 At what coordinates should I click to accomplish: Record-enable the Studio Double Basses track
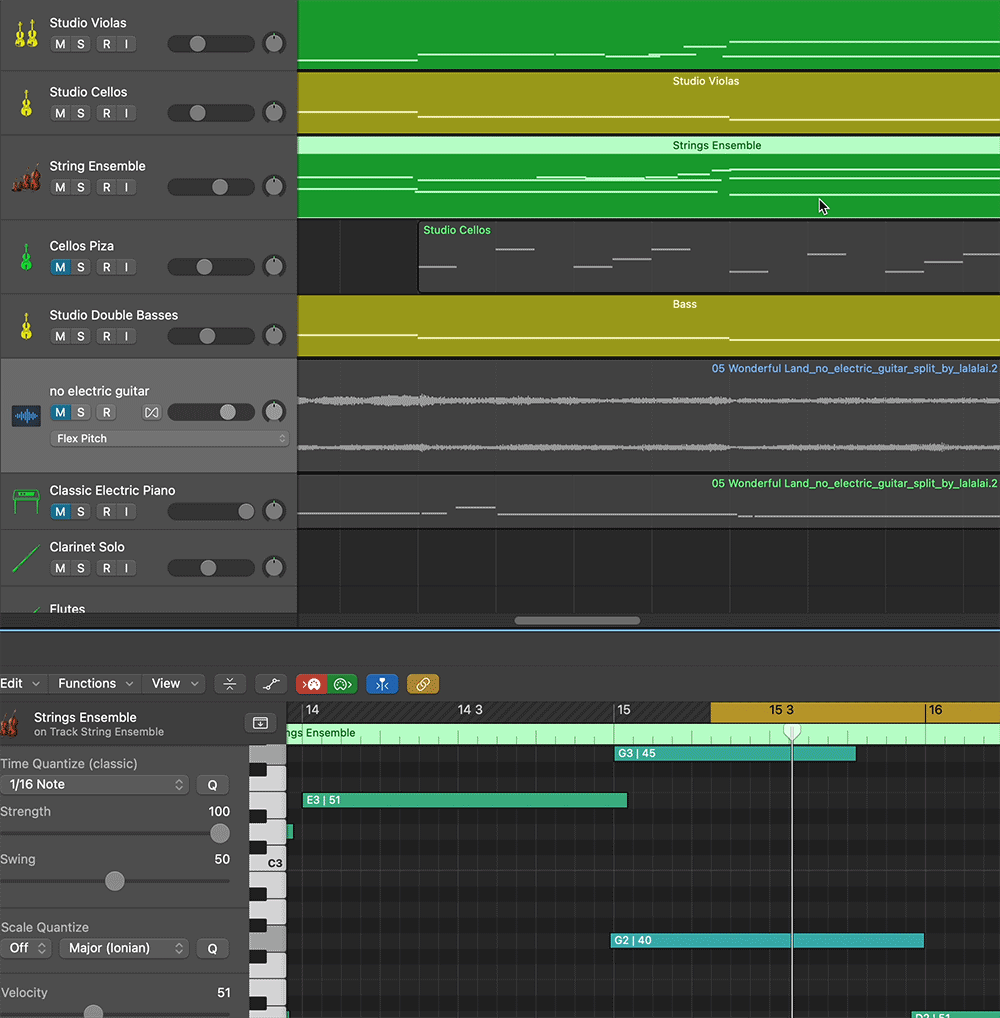[106, 336]
